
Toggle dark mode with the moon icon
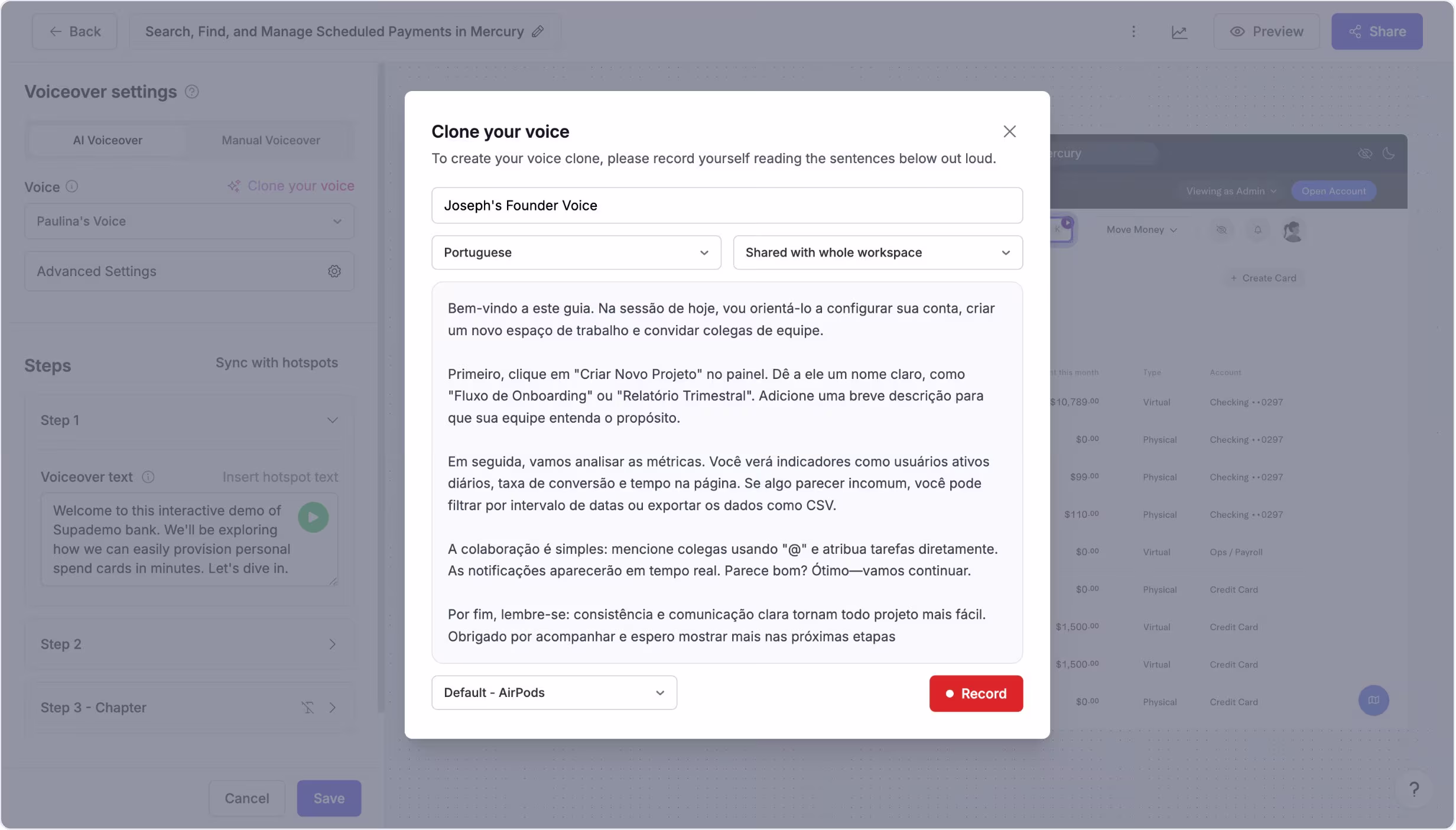[1389, 153]
